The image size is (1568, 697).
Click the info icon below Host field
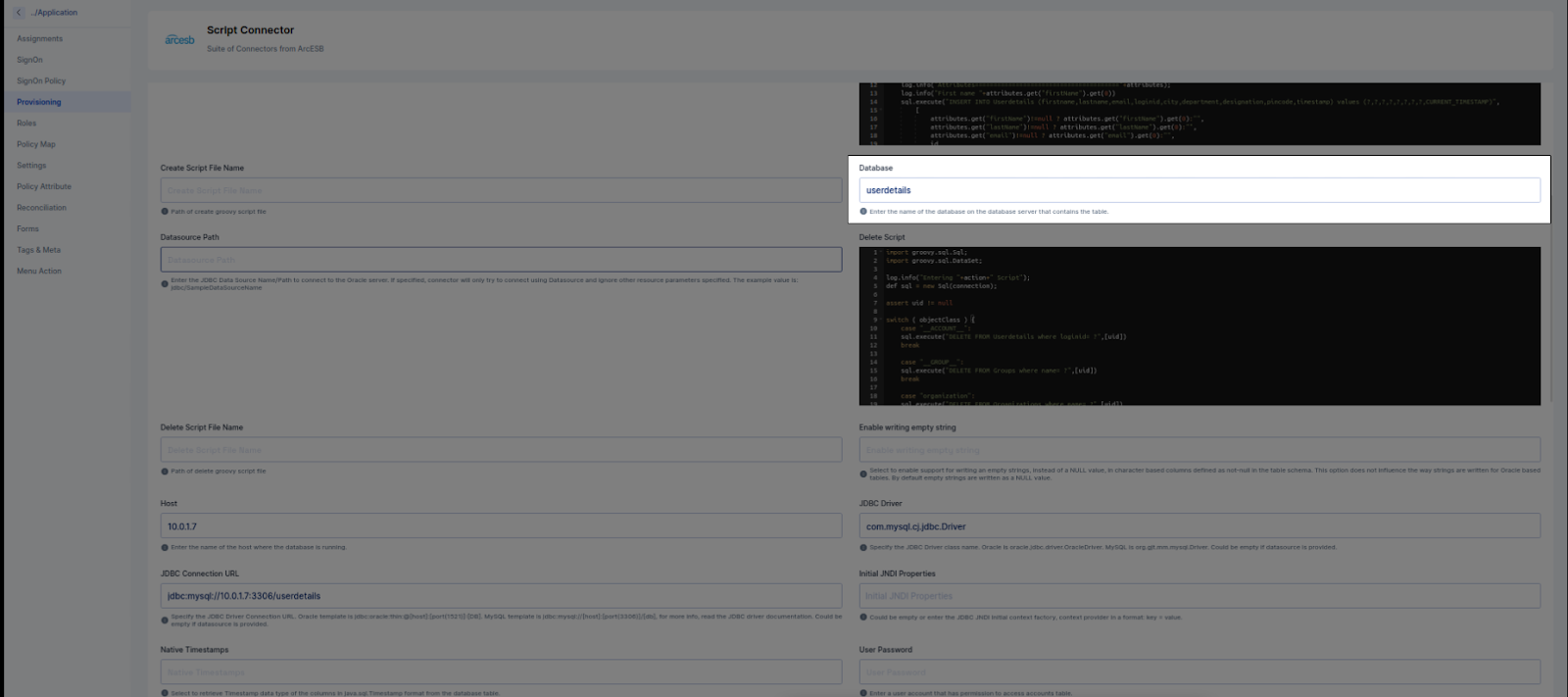pyautogui.click(x=165, y=548)
